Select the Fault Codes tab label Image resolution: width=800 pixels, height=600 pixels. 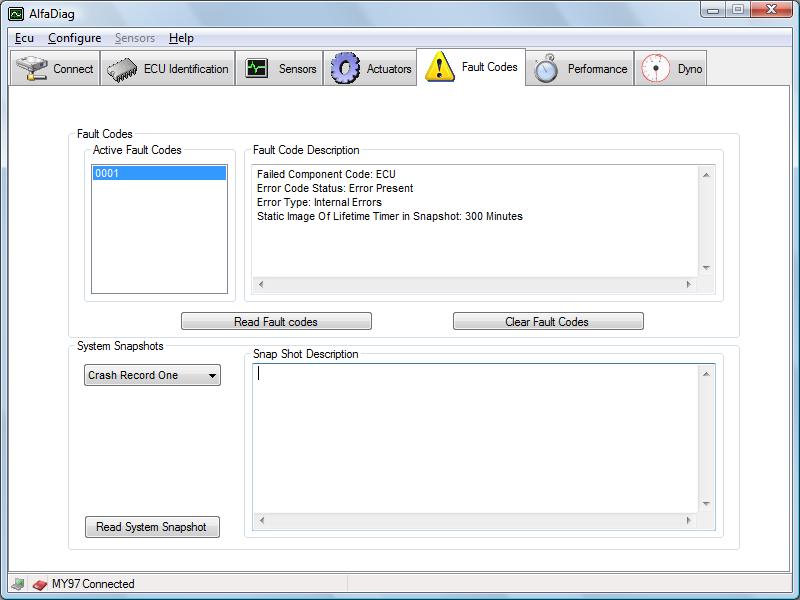(x=490, y=67)
